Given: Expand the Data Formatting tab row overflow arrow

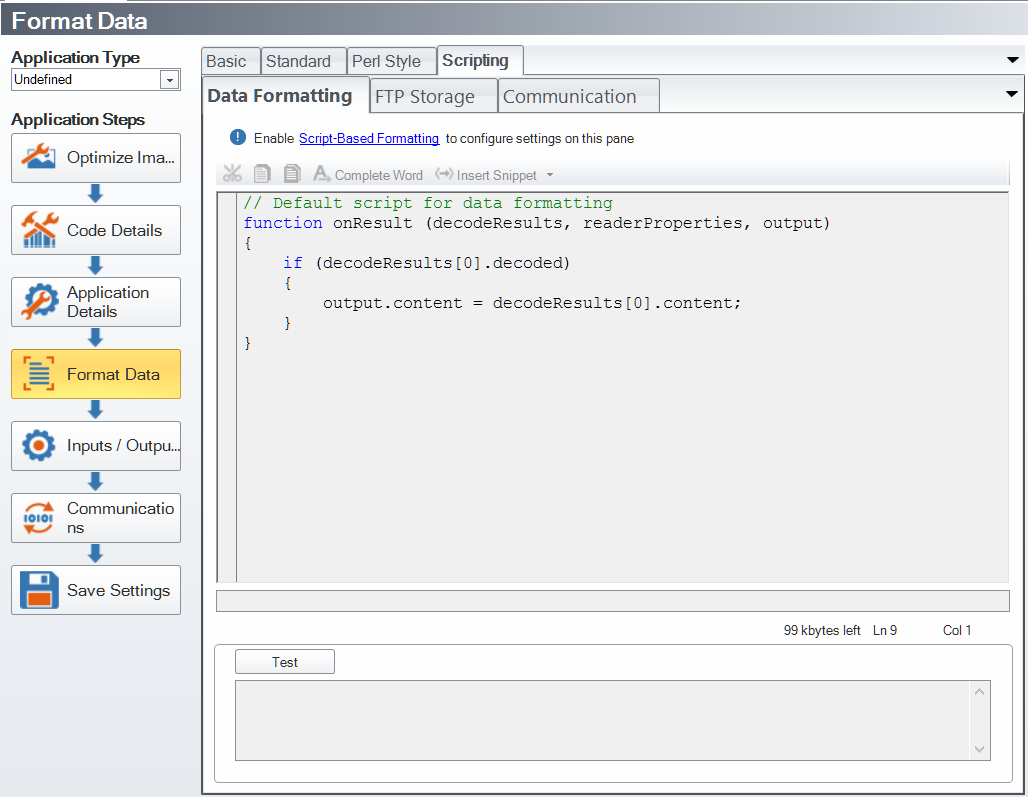Looking at the screenshot, I should coord(1012,95).
